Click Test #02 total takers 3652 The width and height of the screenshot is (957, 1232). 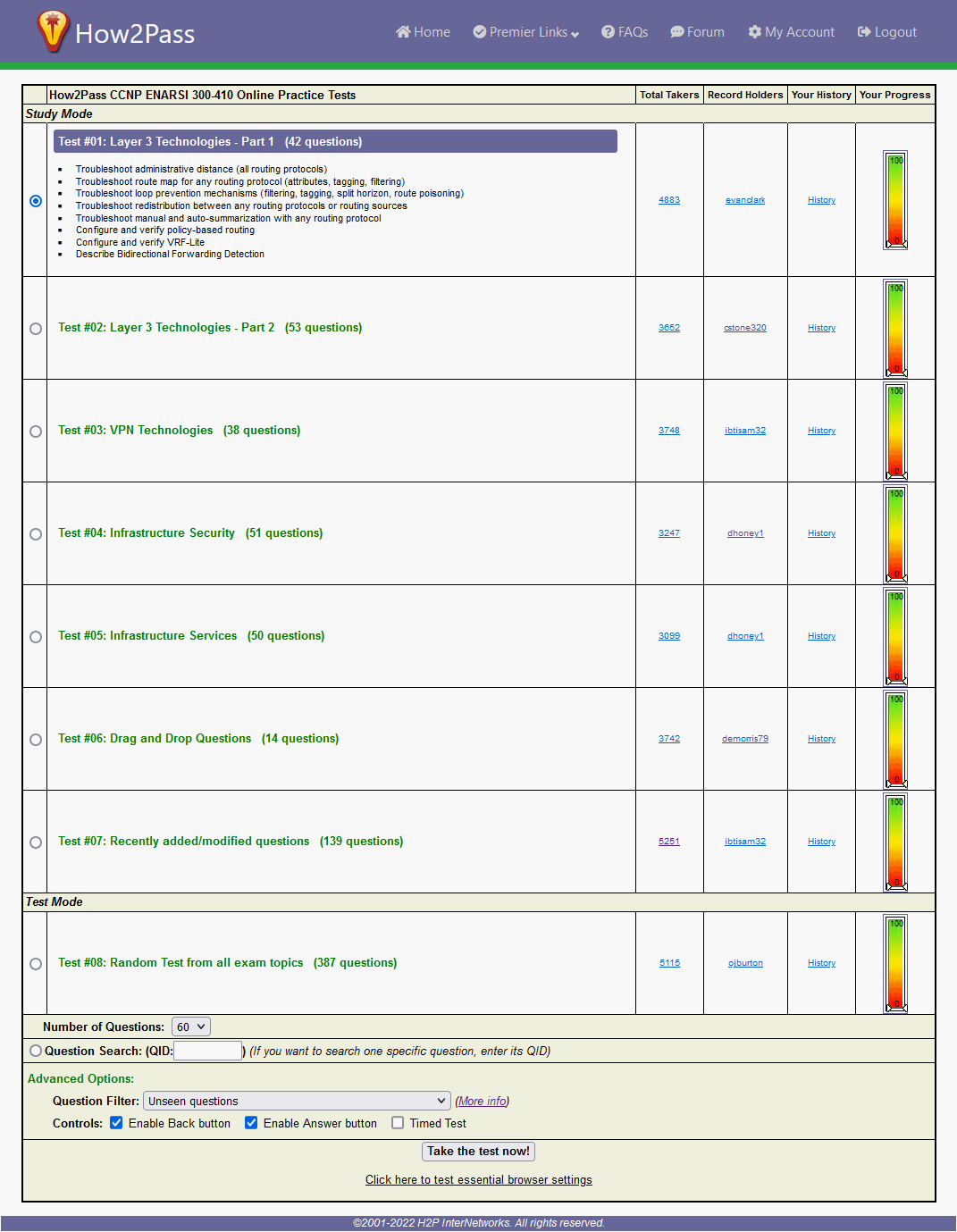point(669,328)
